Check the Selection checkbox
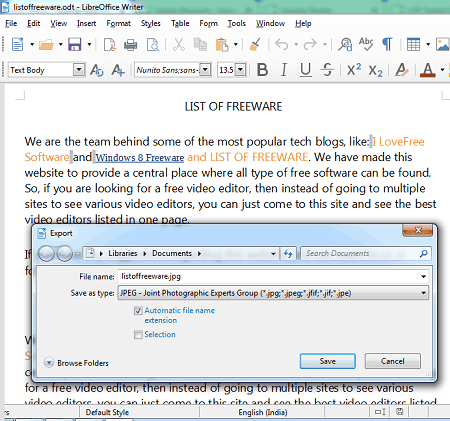 pyautogui.click(x=138, y=334)
